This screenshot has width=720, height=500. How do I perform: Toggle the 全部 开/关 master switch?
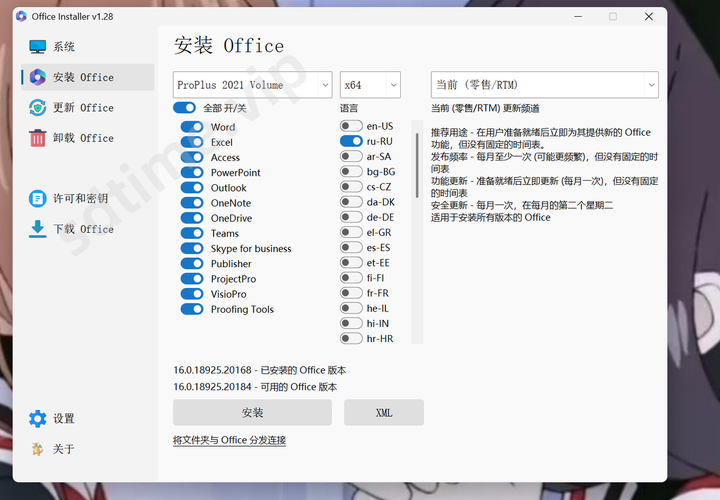(x=184, y=108)
